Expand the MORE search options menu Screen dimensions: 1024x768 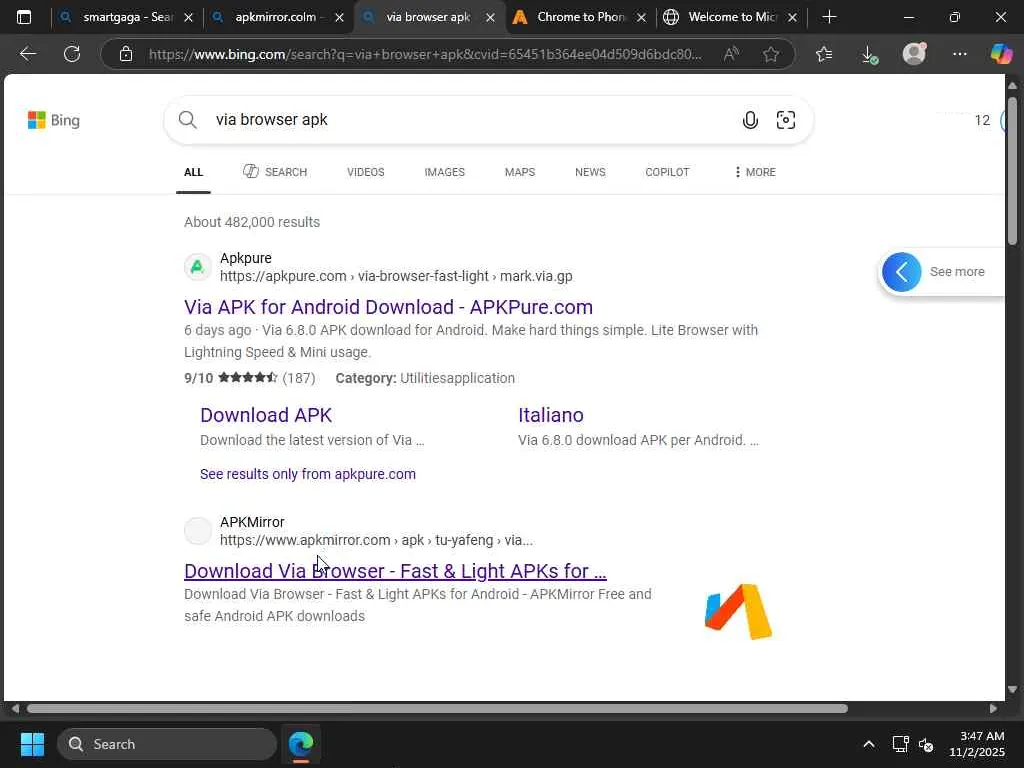click(755, 172)
